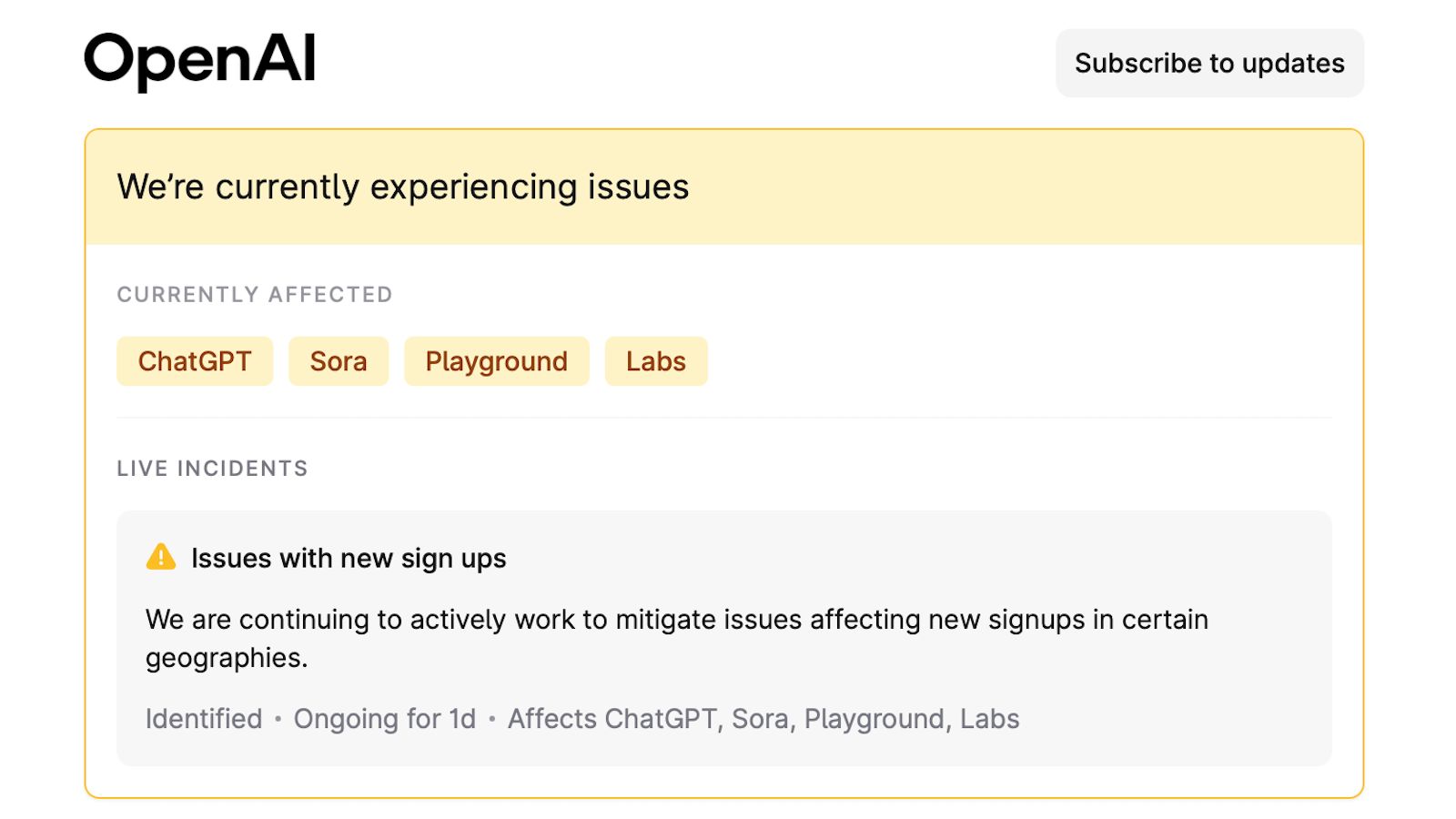Open the 'Issues with new sign ups' incident
Viewport: 1456px width, 819px height.
pos(349,557)
